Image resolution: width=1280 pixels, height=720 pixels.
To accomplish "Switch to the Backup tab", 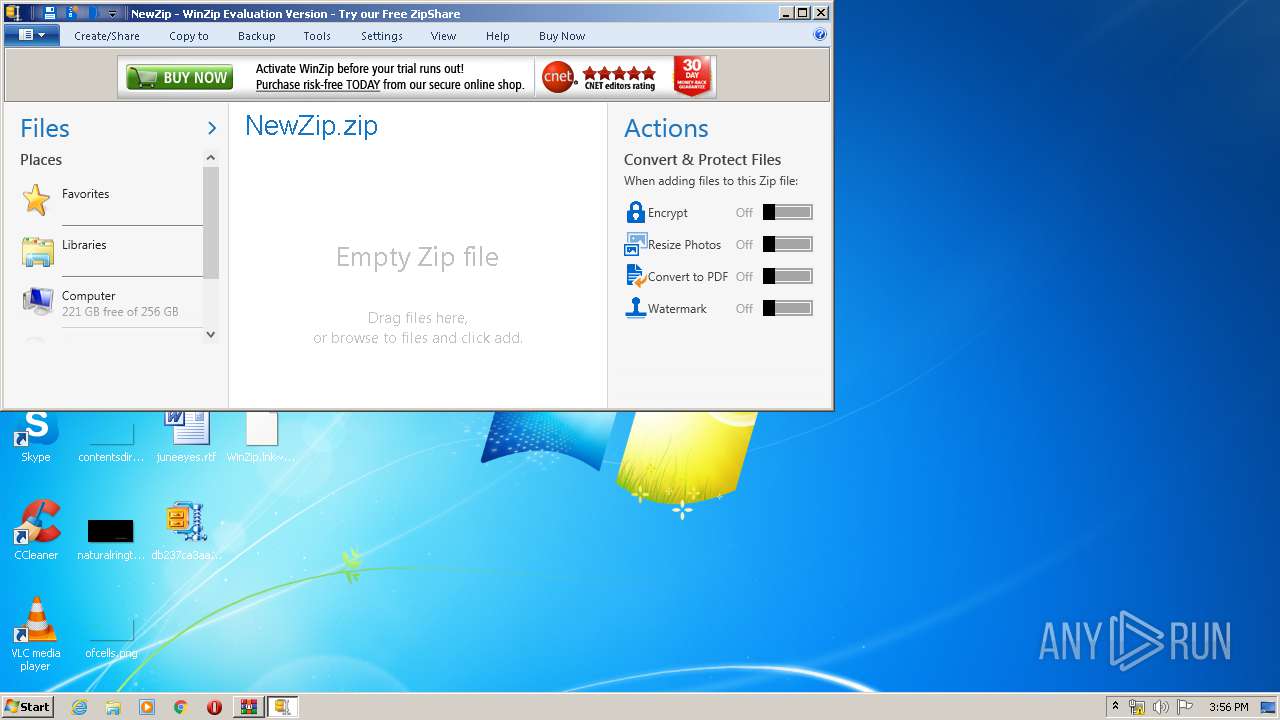I will click(257, 36).
